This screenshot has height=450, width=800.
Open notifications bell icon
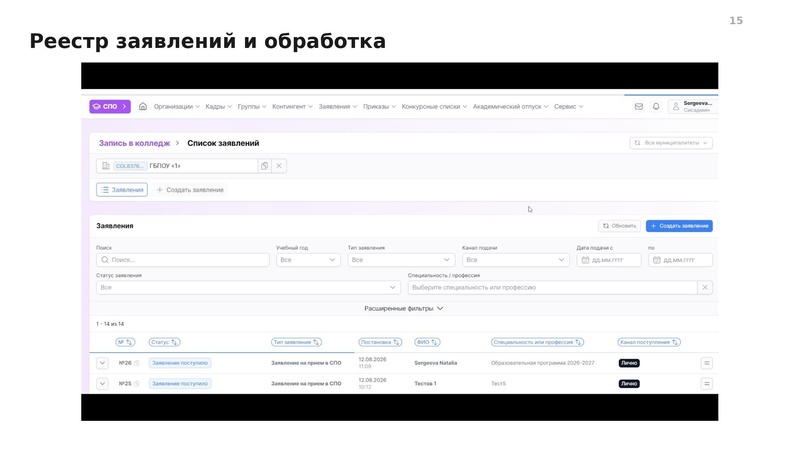click(656, 107)
